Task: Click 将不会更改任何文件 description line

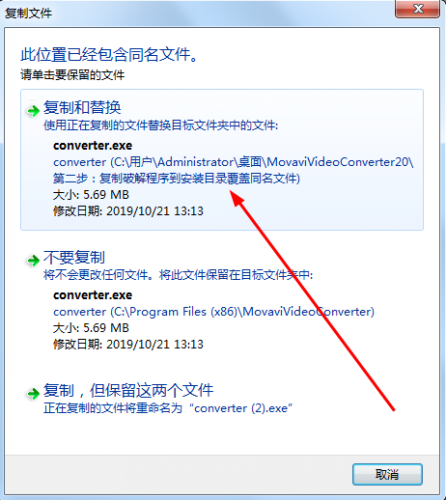Action: point(178,275)
